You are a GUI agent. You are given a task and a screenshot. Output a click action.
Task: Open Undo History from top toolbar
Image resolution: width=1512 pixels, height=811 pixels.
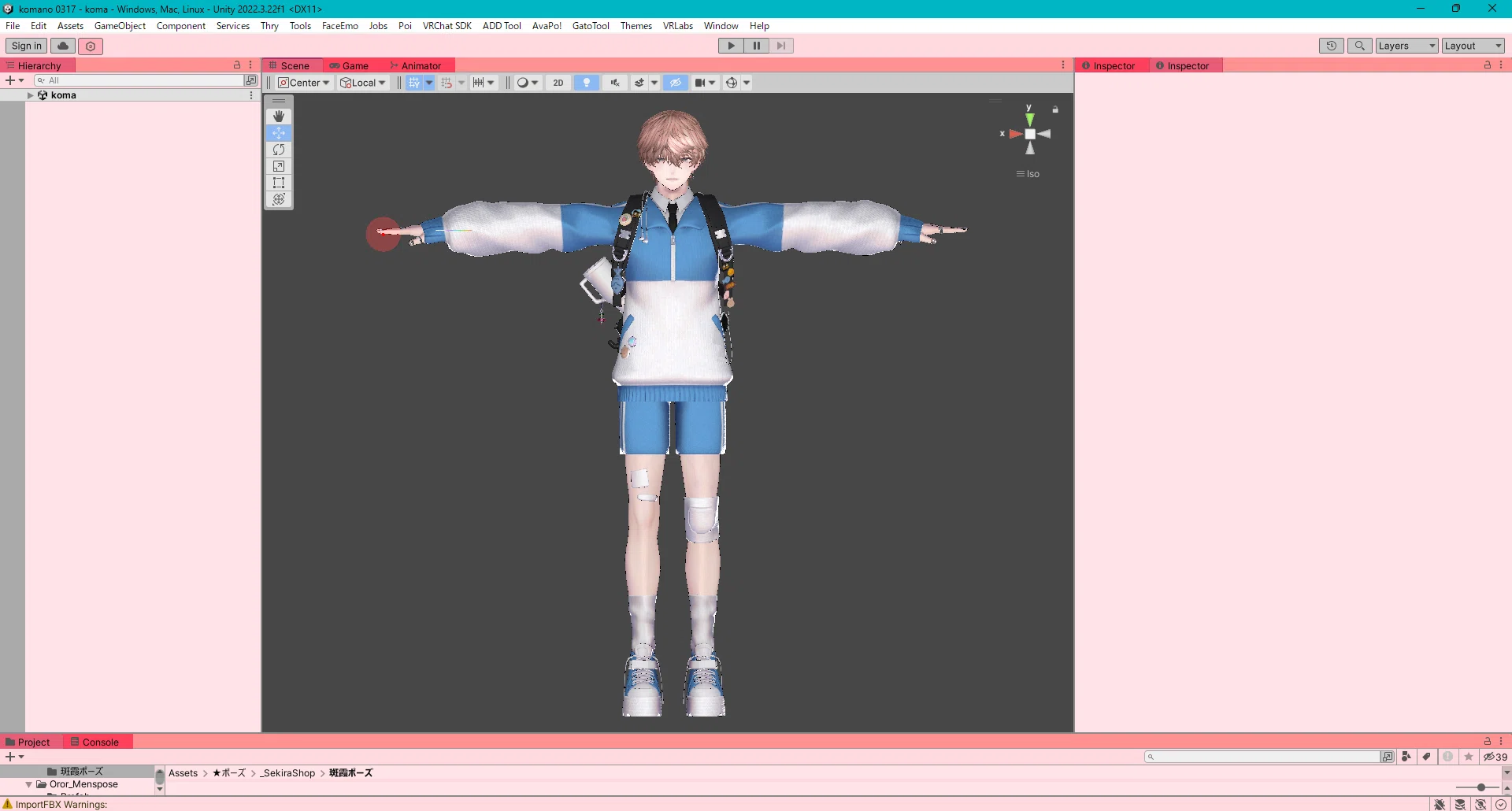[x=1332, y=46]
